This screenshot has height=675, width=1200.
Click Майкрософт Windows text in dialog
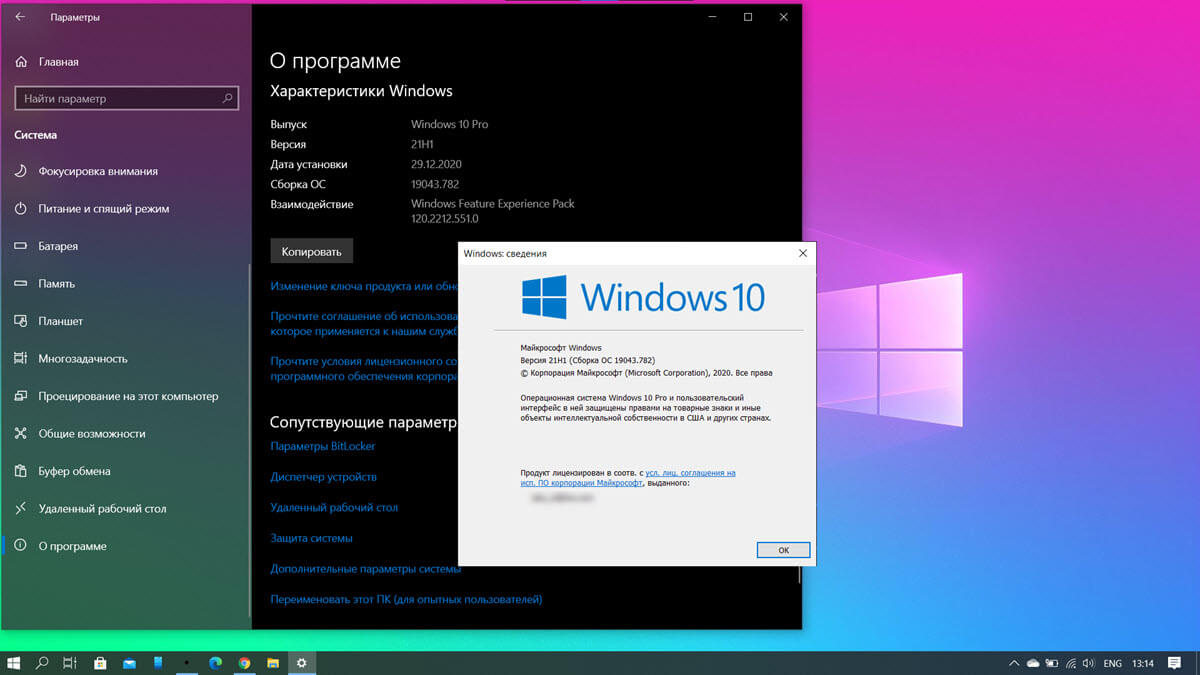click(561, 348)
